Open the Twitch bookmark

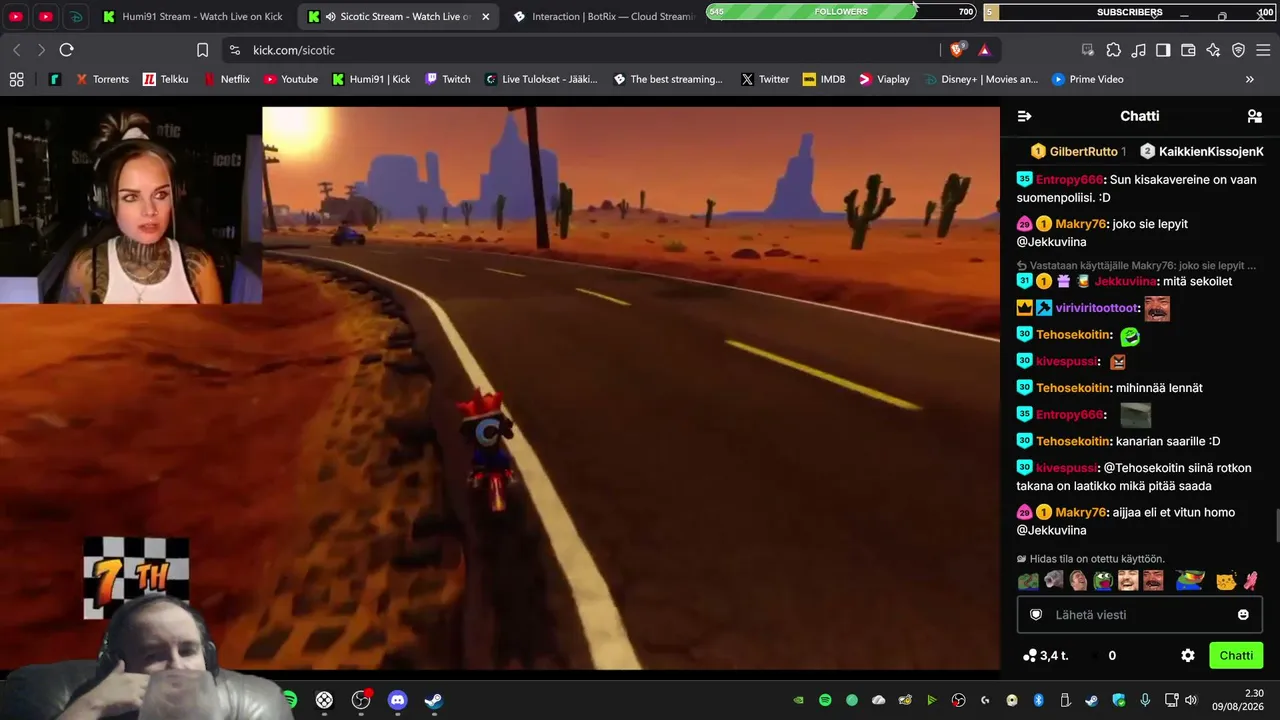click(x=447, y=79)
